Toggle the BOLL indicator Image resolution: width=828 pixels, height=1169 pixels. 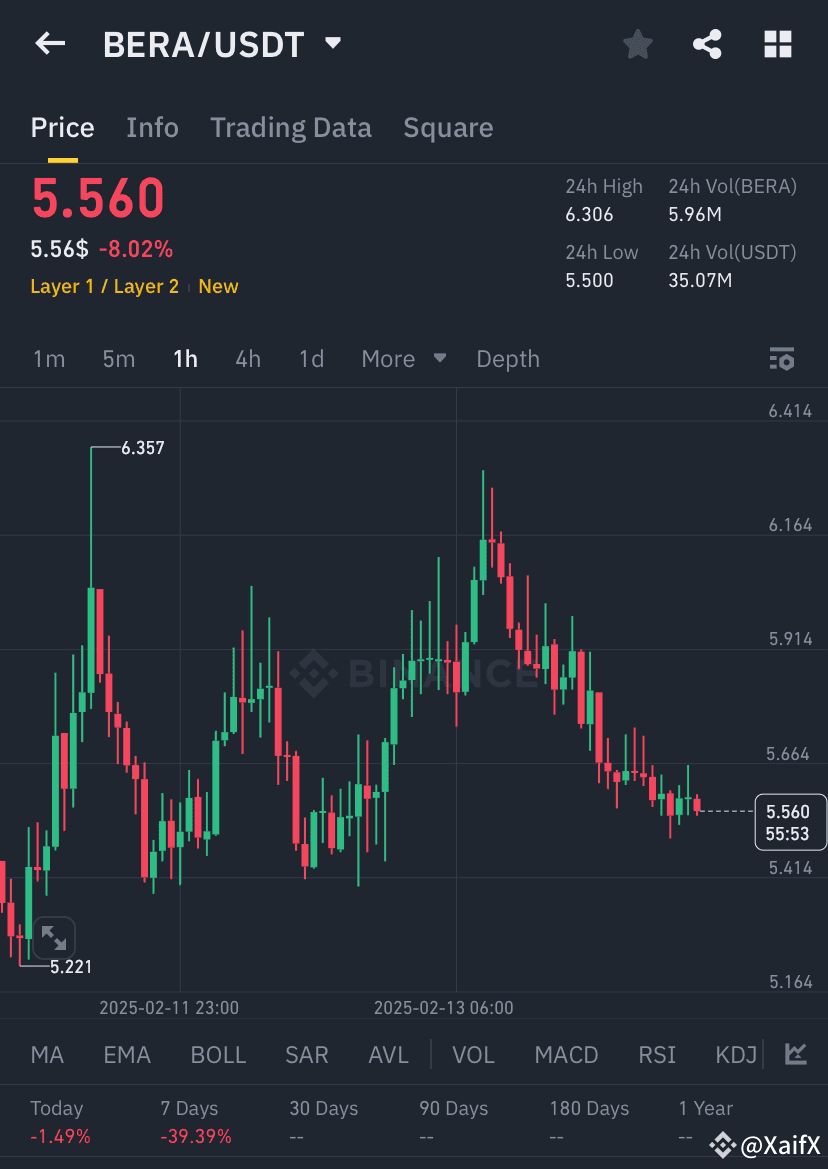[218, 1055]
